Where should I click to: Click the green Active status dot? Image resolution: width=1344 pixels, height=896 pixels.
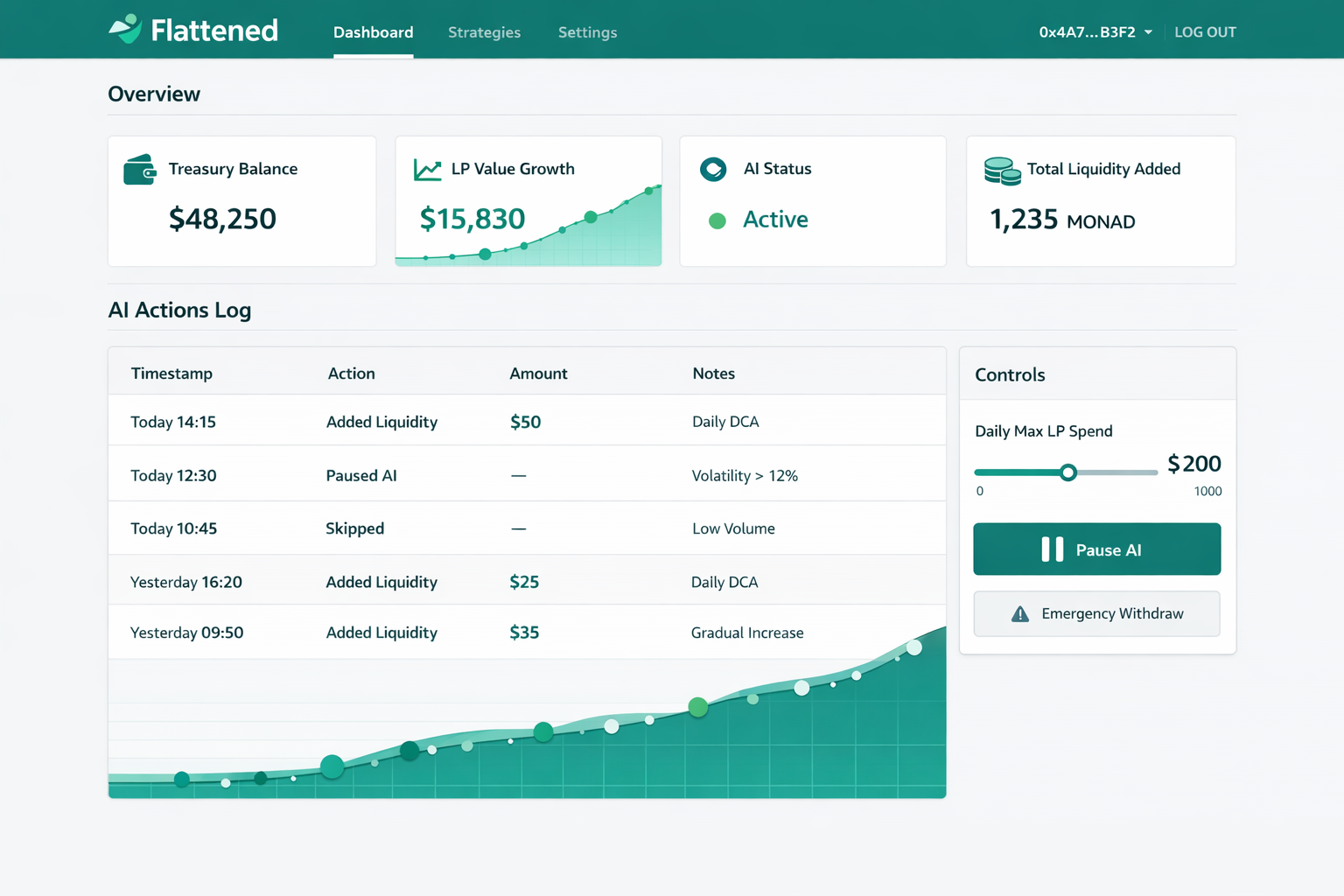(x=717, y=220)
